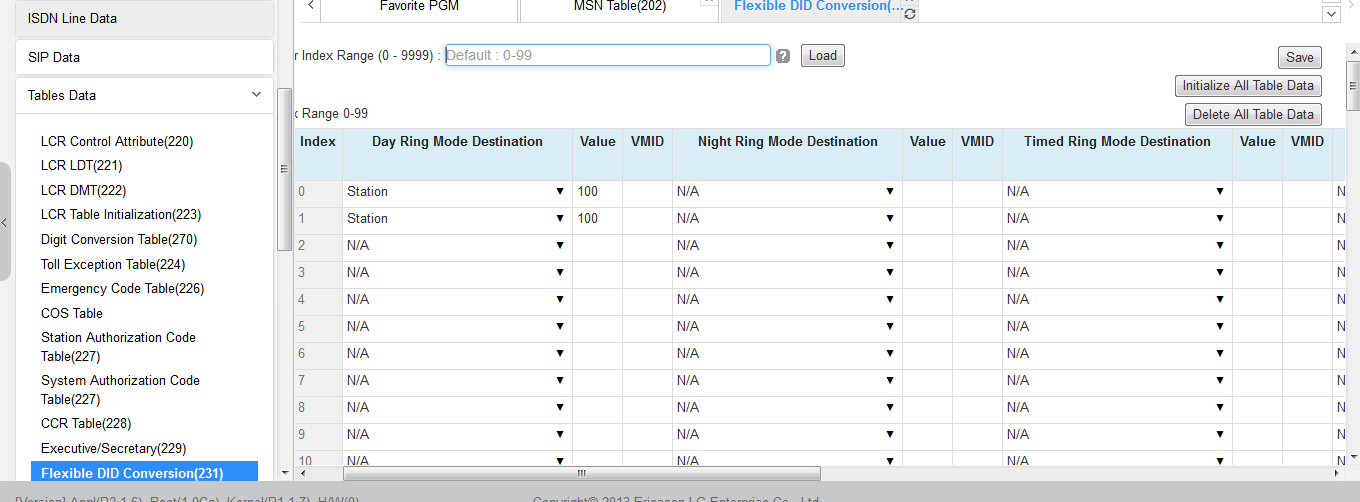Viewport: 1360px width, 502px height.
Task: Click the horizontal scrollbar under the table
Action: coord(581,473)
